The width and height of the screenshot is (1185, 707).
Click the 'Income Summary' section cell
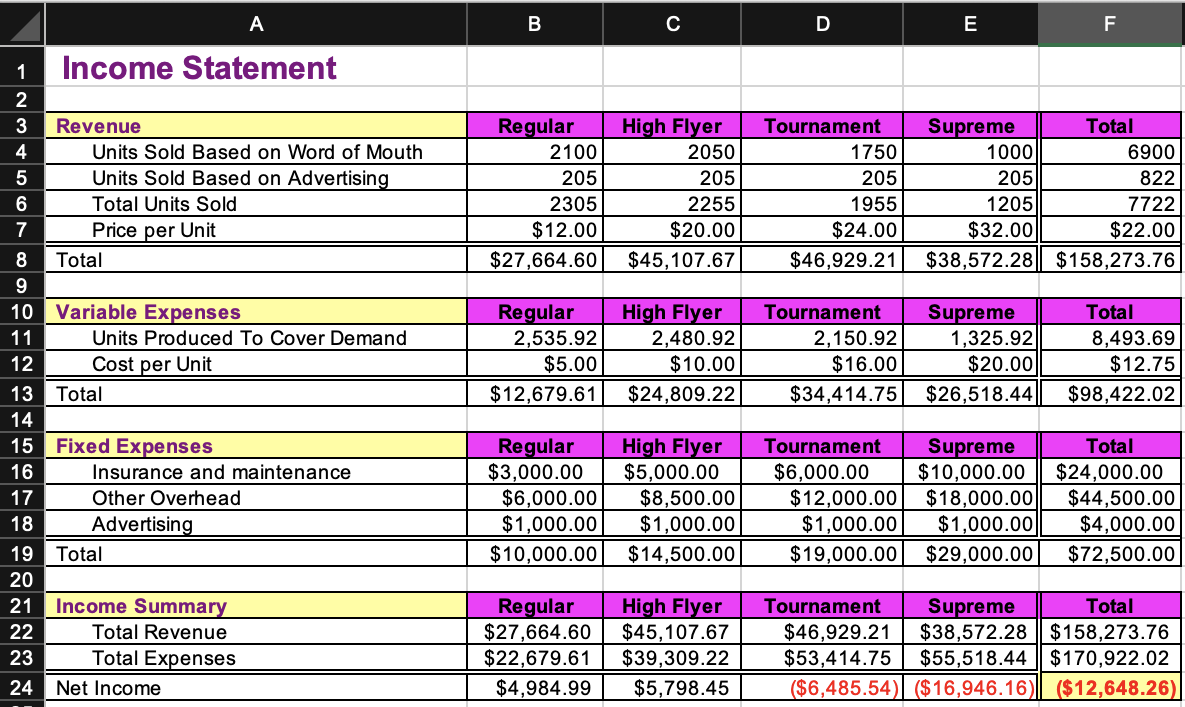coord(256,606)
